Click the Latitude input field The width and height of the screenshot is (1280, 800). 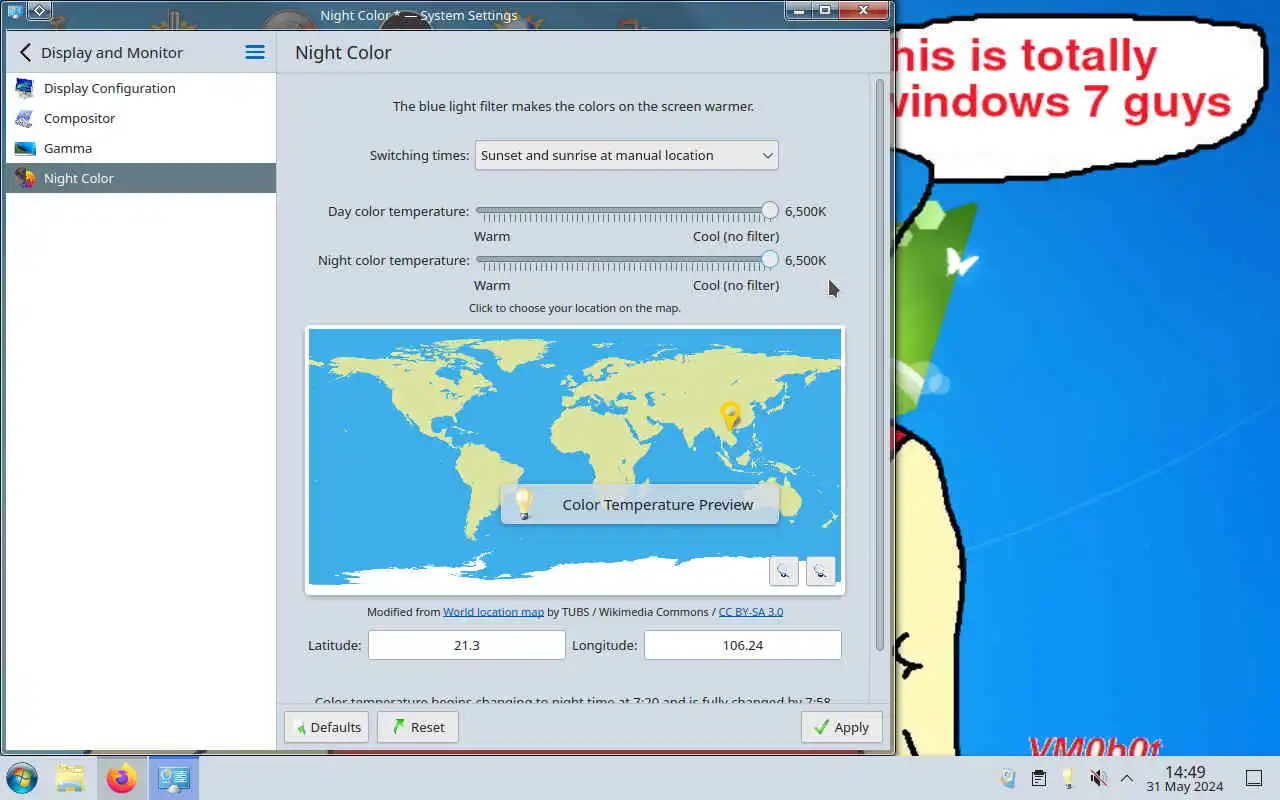(466, 645)
